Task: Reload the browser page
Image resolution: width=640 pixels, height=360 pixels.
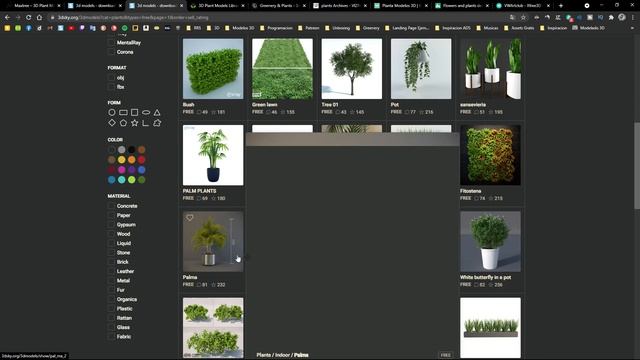Action: tap(29, 18)
